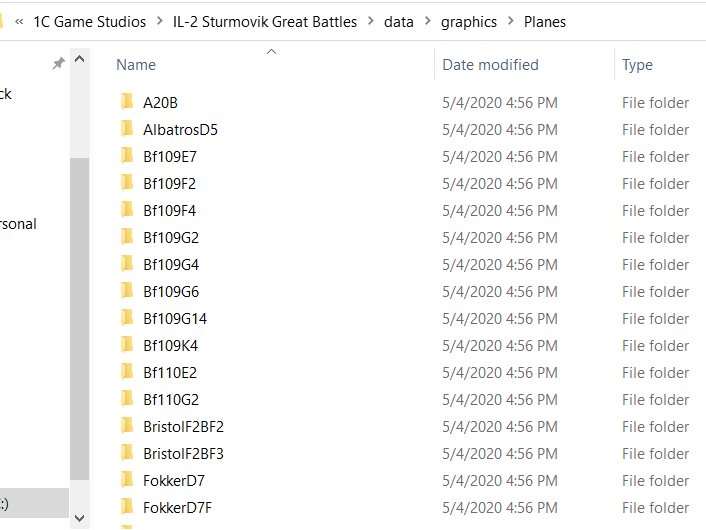706x530 pixels.
Task: Select the AlbatrosD5 folder name
Action: click(x=180, y=130)
